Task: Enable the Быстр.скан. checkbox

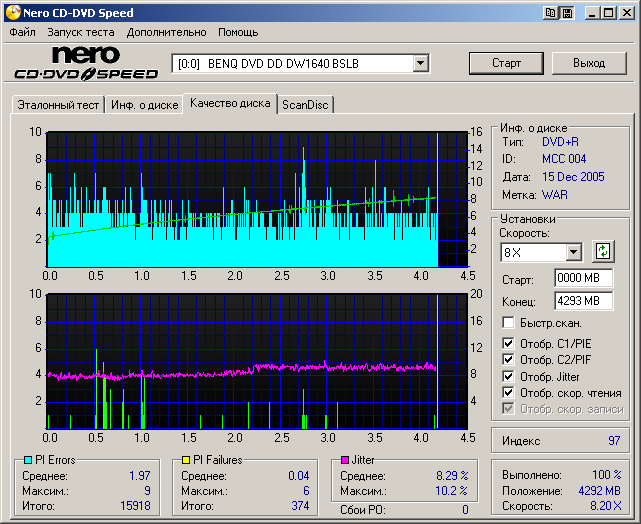Action: (x=509, y=323)
